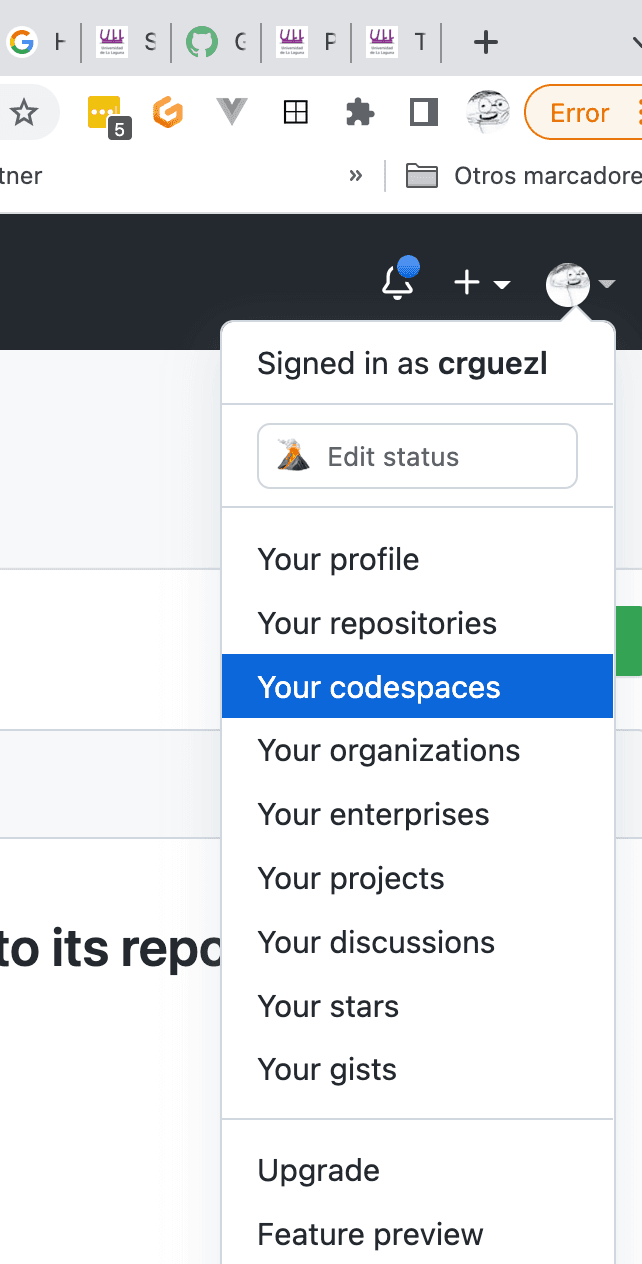642x1264 pixels.
Task: Show hidden bookmarks with chevron
Action: point(355,176)
